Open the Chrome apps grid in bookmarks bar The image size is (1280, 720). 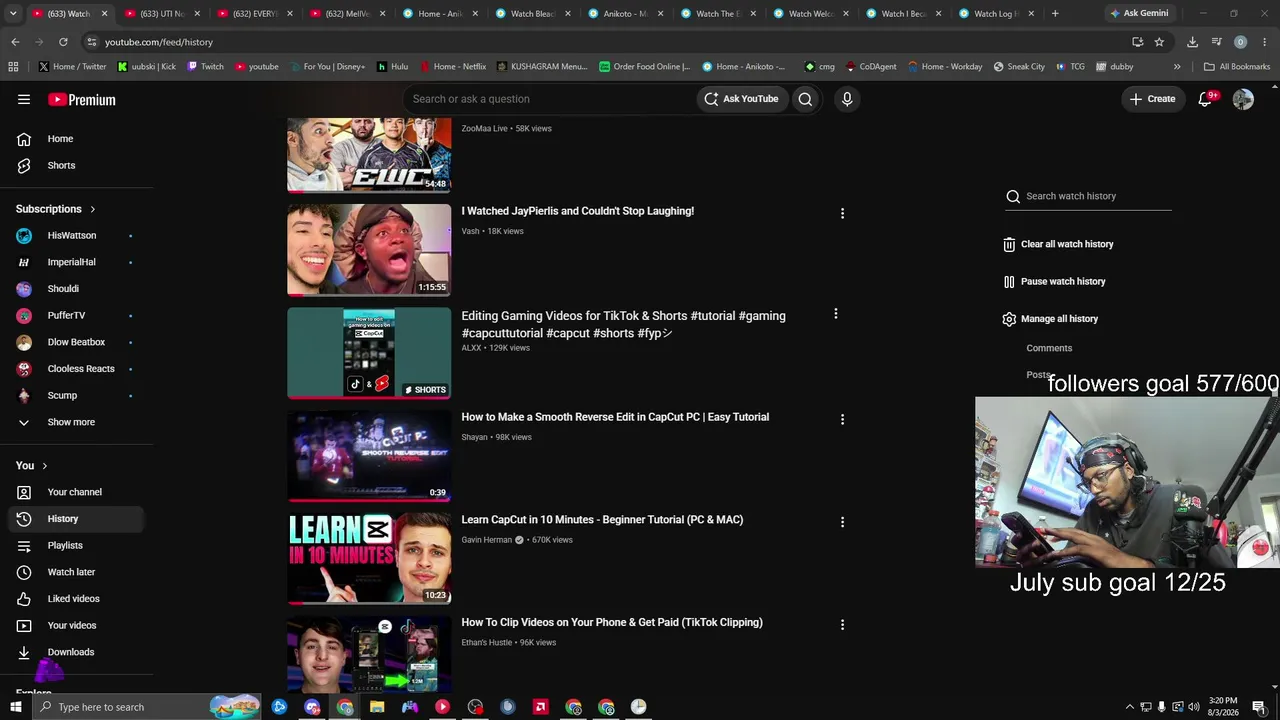(13, 67)
